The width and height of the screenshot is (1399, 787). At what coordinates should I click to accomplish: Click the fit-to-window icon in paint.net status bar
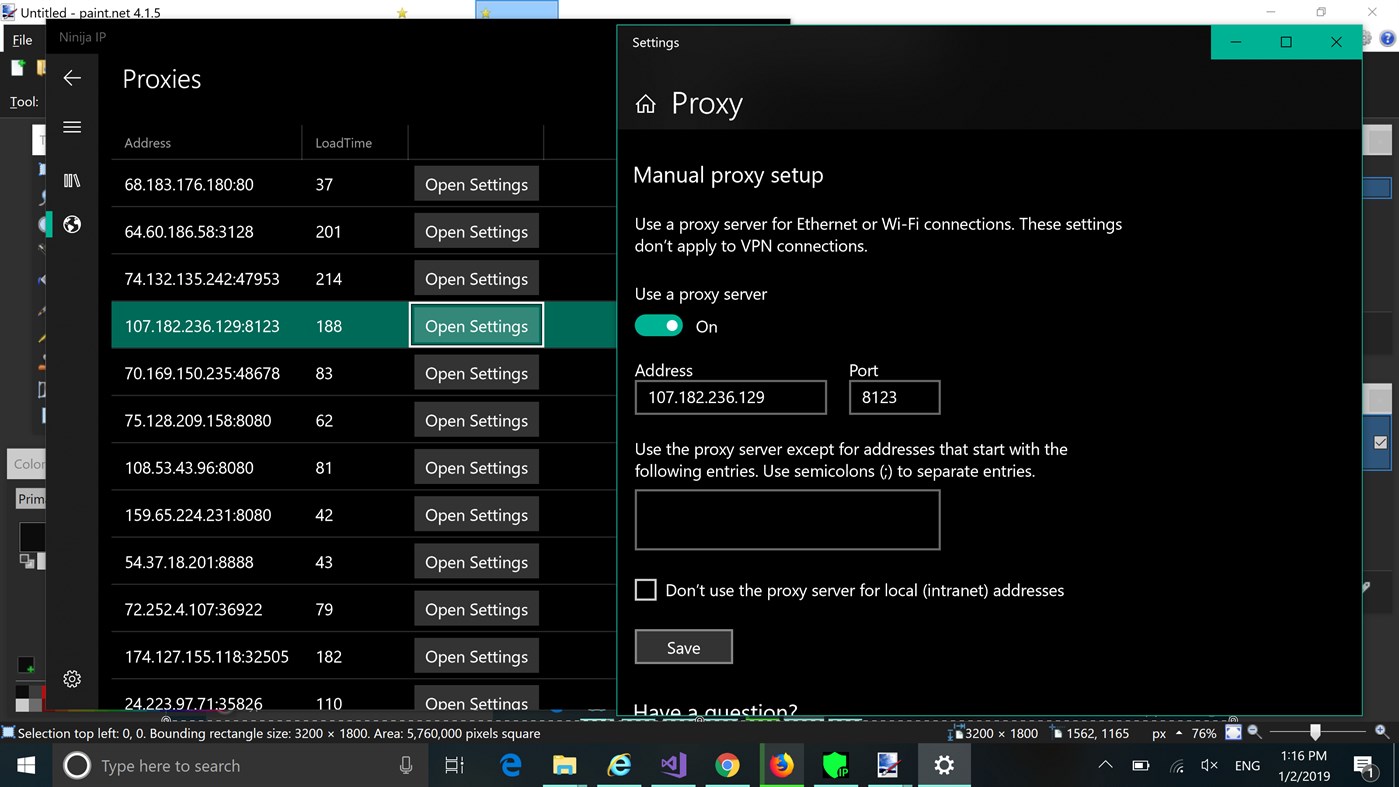(1233, 733)
